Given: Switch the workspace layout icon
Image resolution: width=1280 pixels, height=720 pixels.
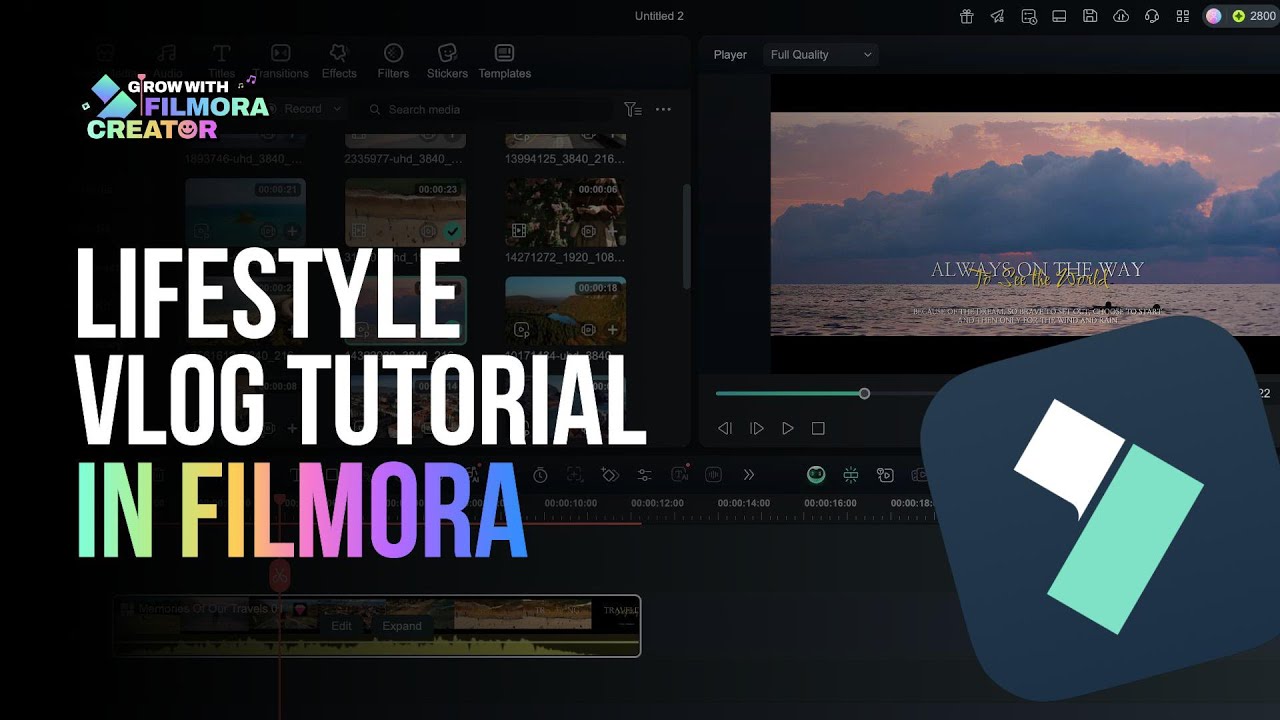Looking at the screenshot, I should [x=1059, y=16].
